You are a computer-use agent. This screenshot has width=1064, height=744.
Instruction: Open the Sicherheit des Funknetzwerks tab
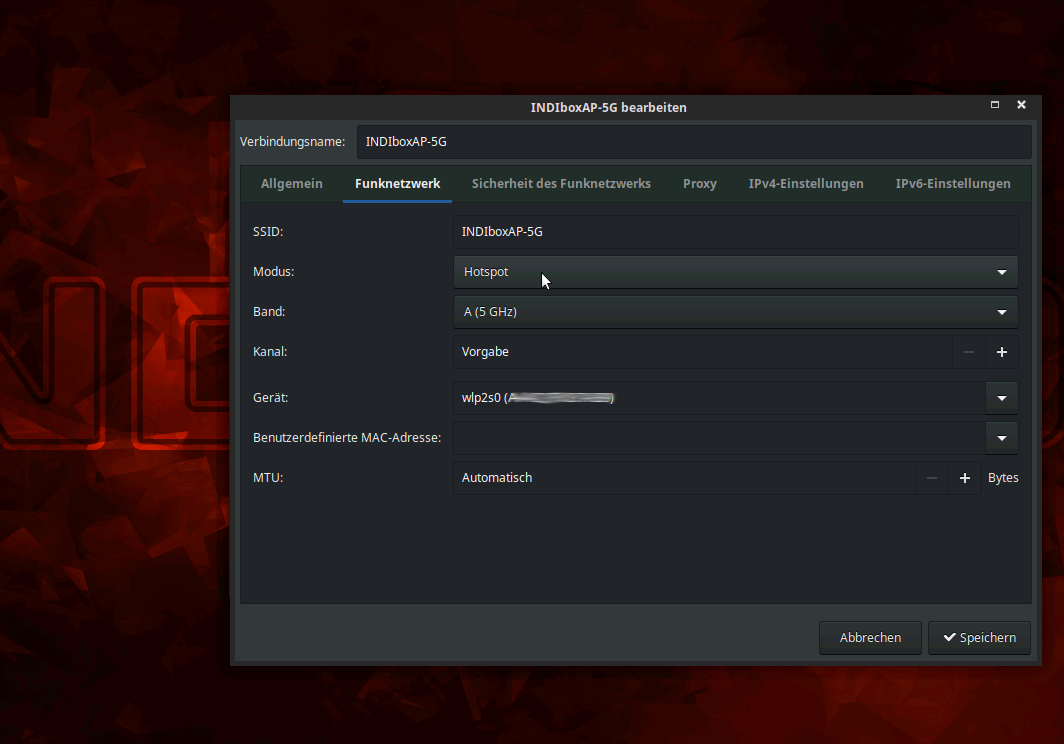561,184
